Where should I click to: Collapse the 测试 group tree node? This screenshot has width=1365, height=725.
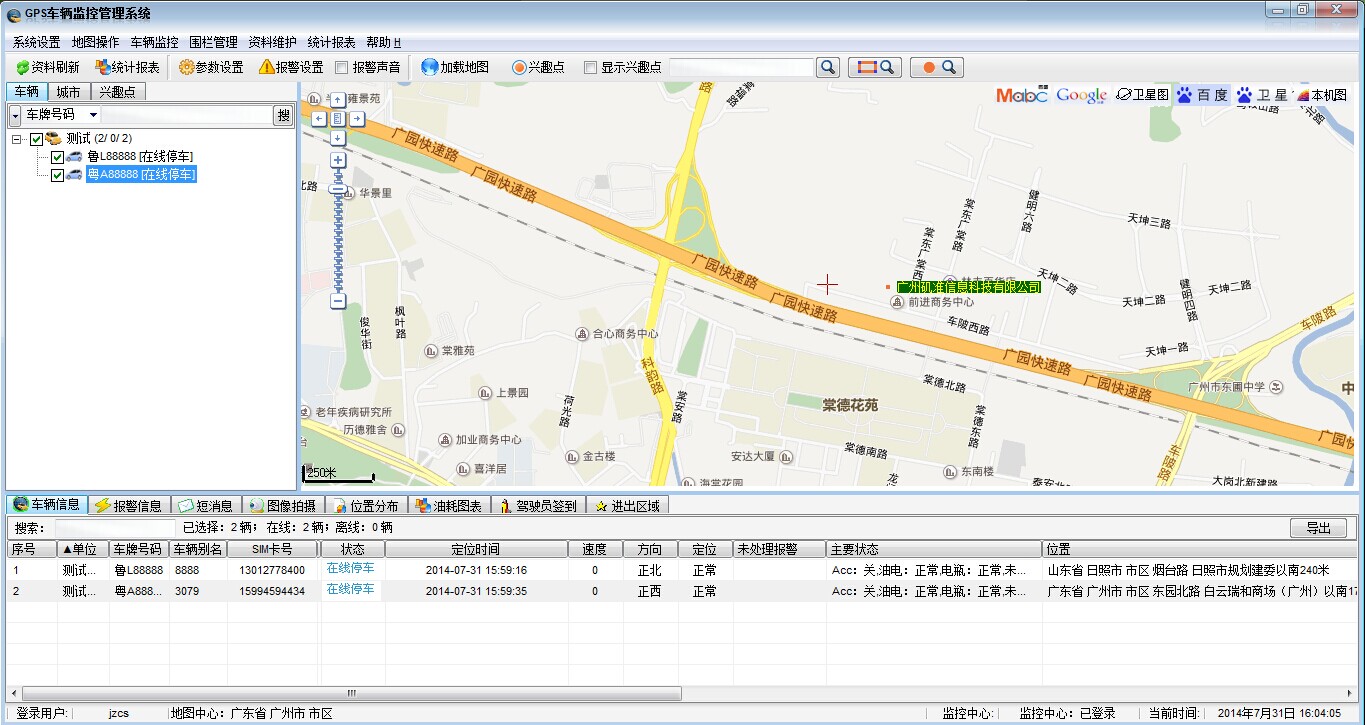click(x=18, y=139)
